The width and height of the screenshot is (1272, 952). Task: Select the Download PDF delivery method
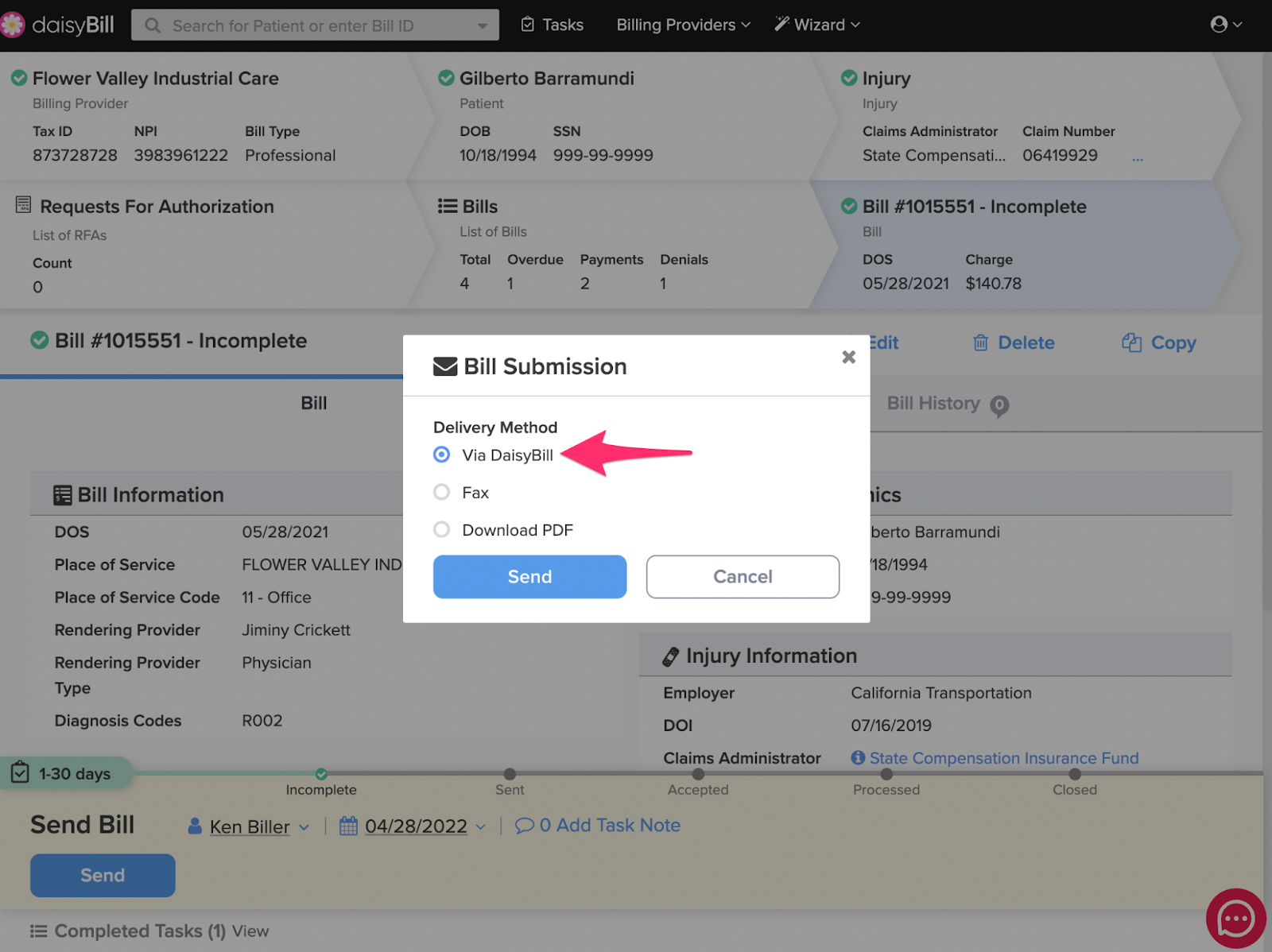coord(442,529)
